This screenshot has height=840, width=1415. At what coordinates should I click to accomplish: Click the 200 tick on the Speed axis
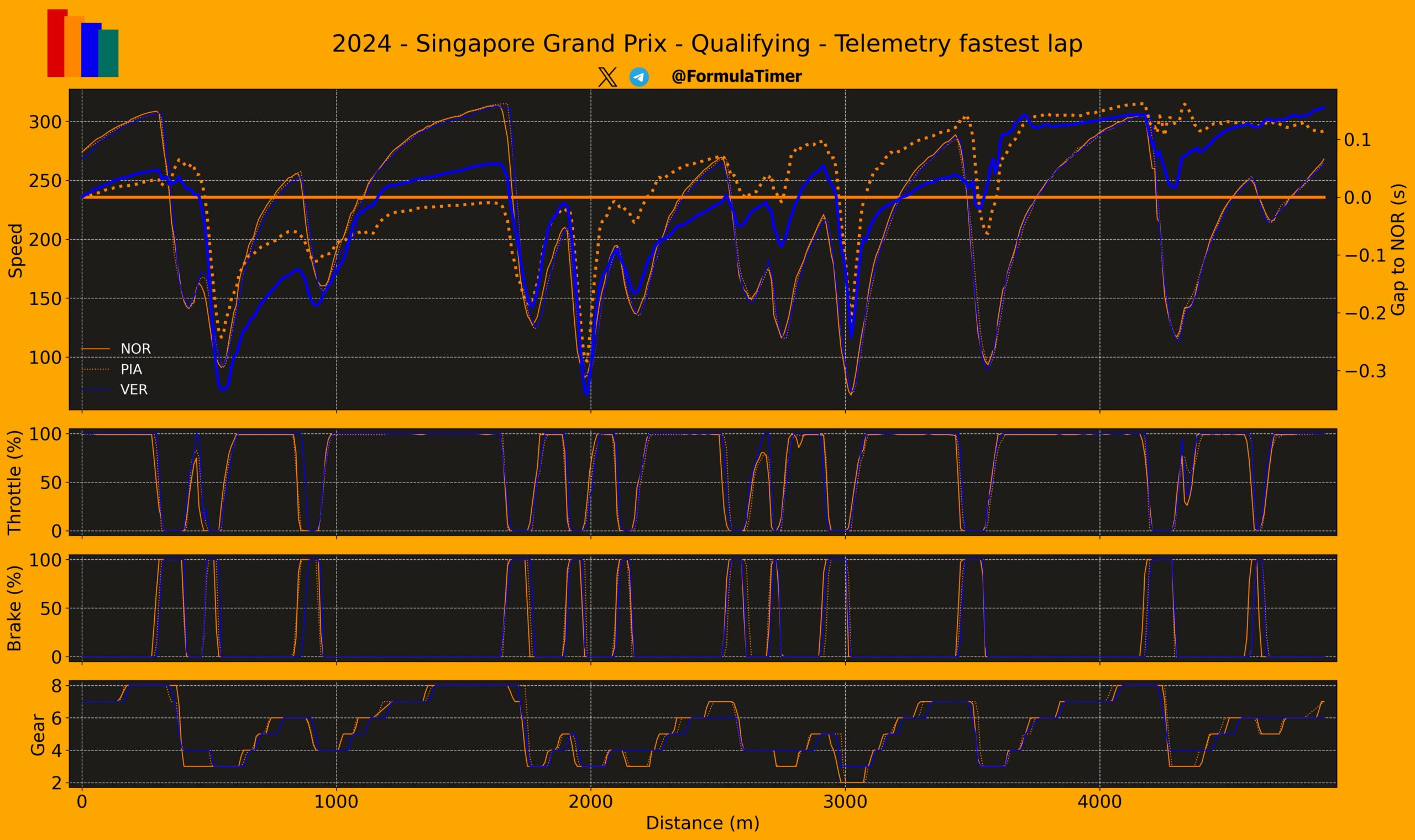click(44, 239)
